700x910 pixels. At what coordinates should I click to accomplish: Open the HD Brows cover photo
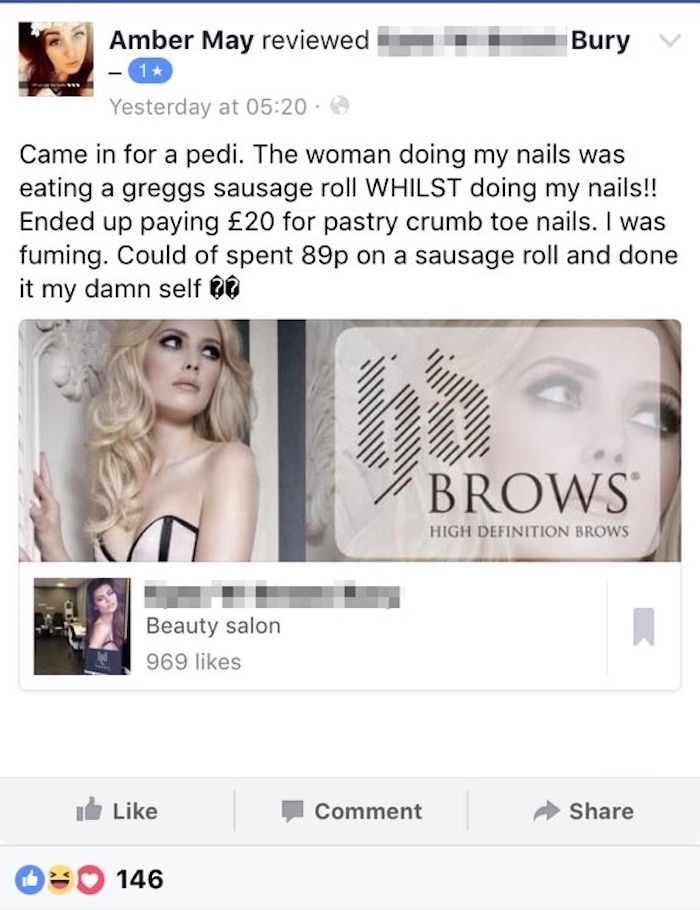350,440
